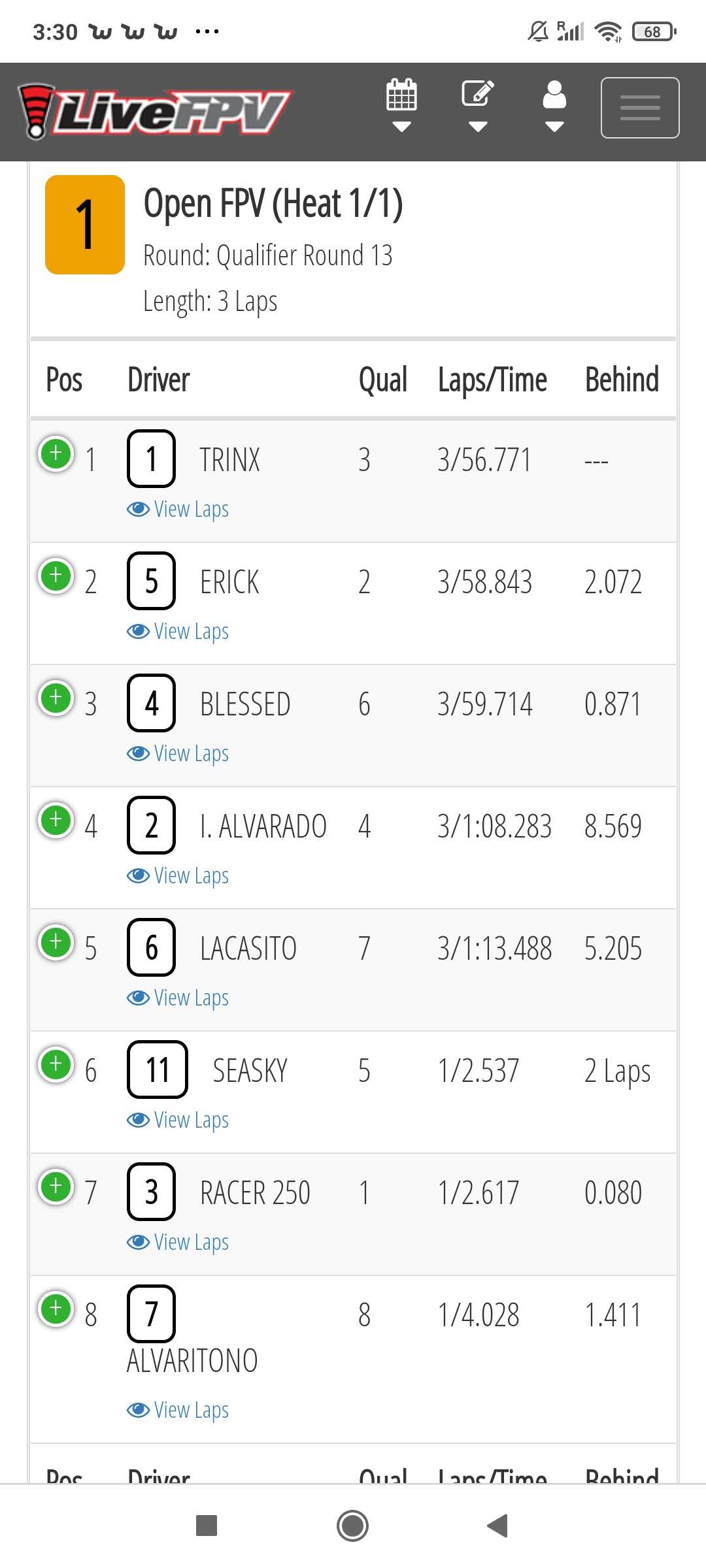This screenshot has width=706, height=1568.
Task: Tap SEASKY's number 11 badge
Action: pos(158,1070)
